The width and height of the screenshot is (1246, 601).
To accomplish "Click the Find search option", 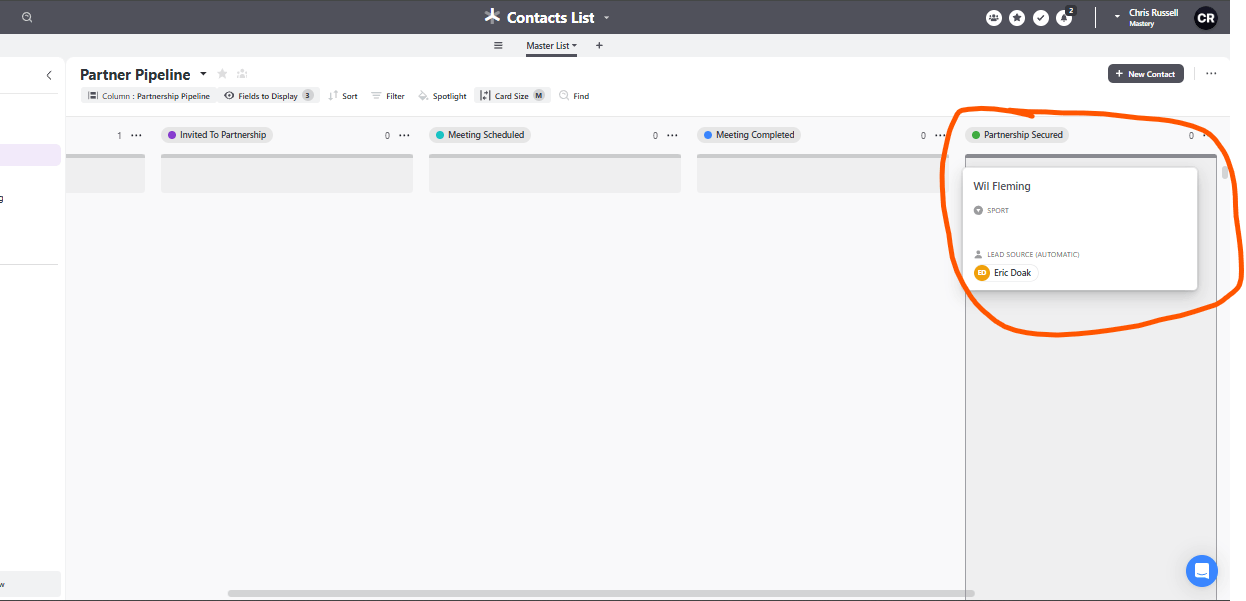I will 574,96.
